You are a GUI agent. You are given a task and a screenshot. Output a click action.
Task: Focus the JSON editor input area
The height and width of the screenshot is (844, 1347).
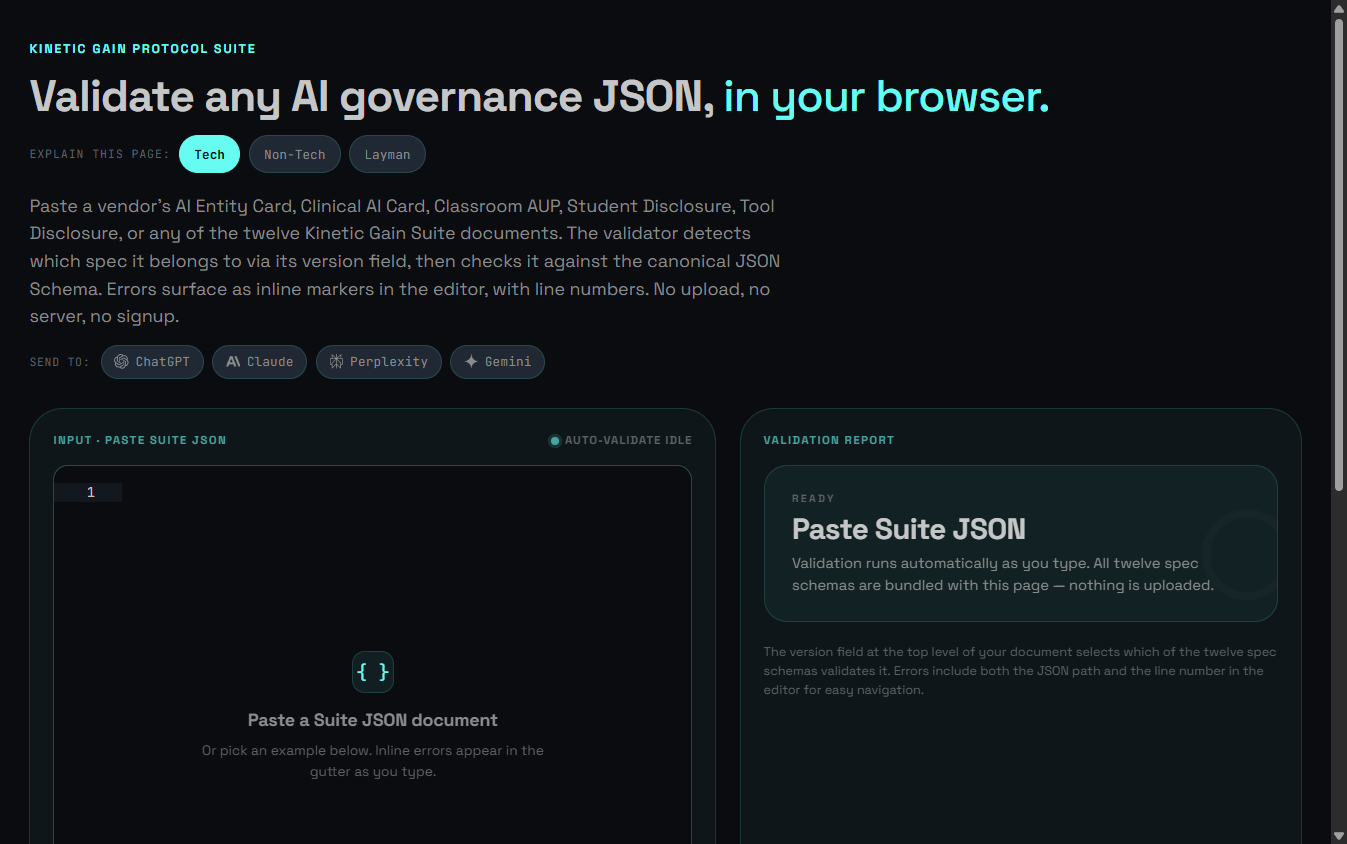click(372, 655)
